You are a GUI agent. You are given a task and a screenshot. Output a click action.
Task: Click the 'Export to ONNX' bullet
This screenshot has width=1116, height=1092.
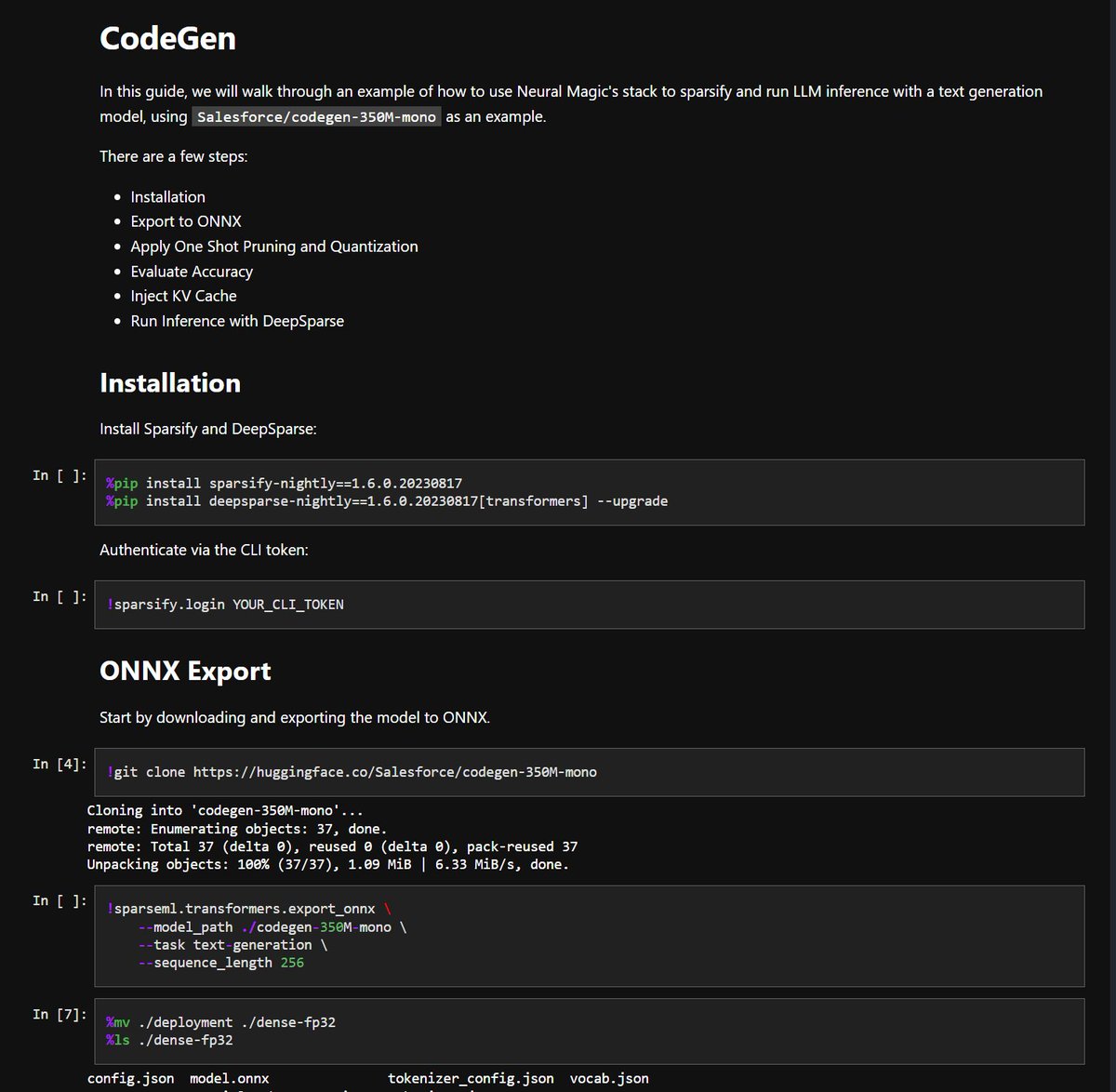186,221
